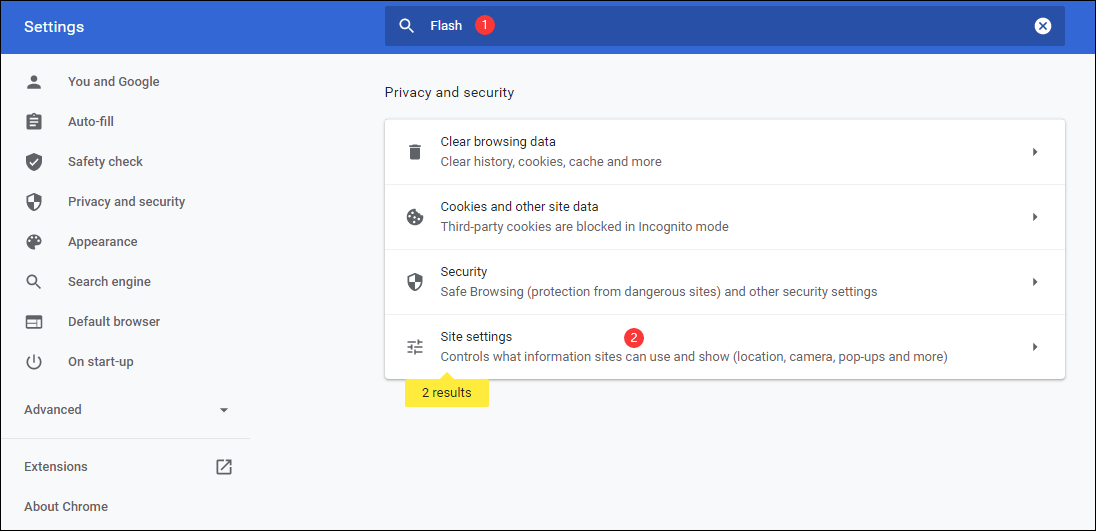Clear the Flash search text

point(1043,26)
